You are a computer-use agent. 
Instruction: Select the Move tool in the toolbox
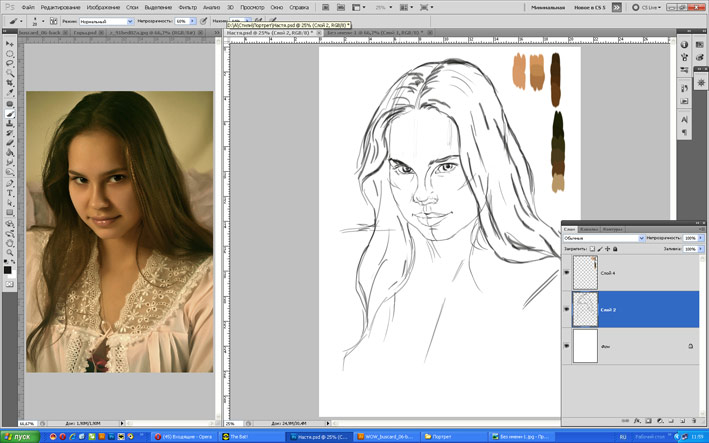[10, 44]
